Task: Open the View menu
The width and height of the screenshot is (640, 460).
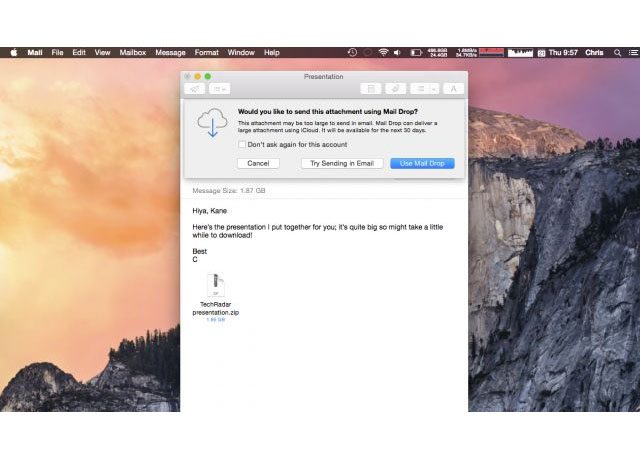Action: click(x=102, y=53)
